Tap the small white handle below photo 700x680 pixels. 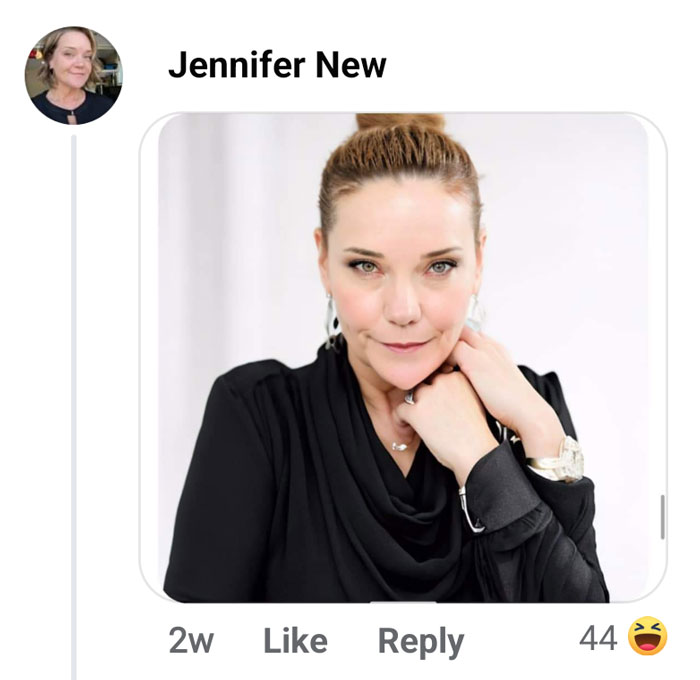coord(403,602)
